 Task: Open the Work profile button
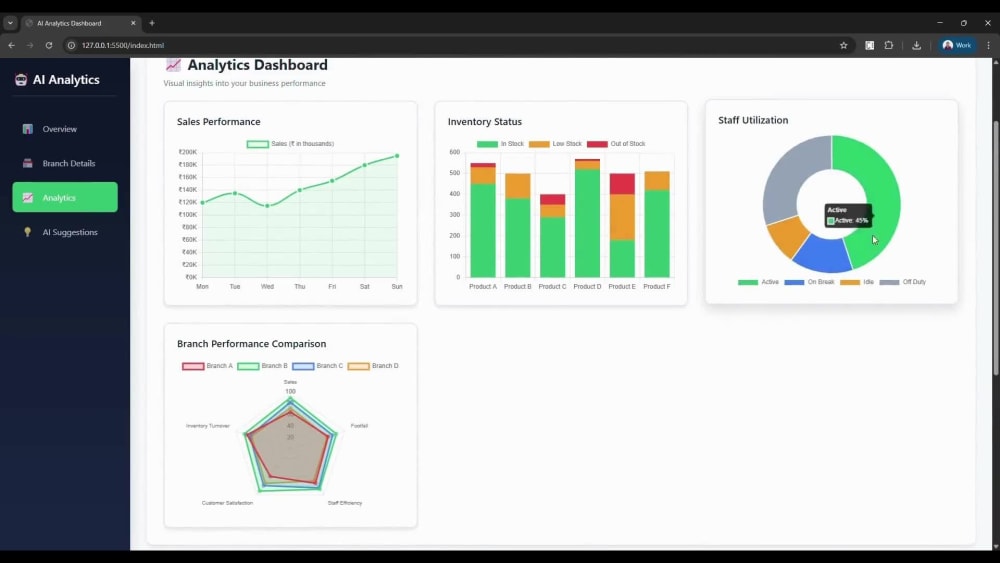tap(957, 45)
